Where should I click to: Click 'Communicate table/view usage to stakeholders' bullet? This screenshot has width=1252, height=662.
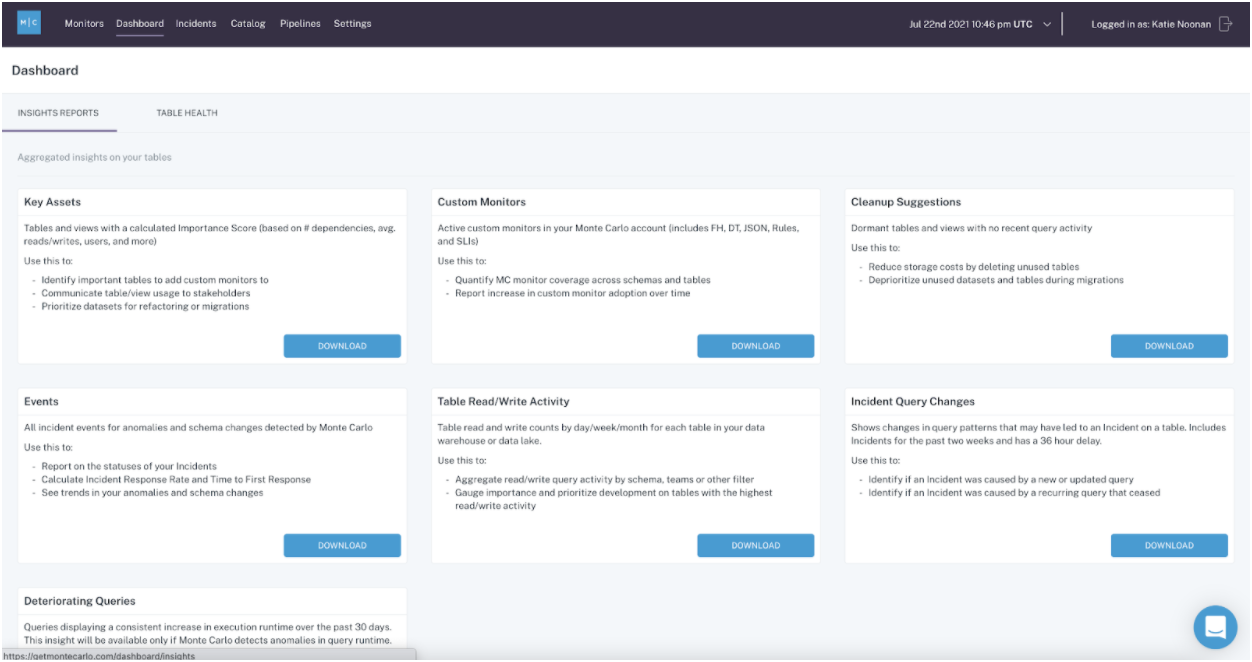point(146,293)
